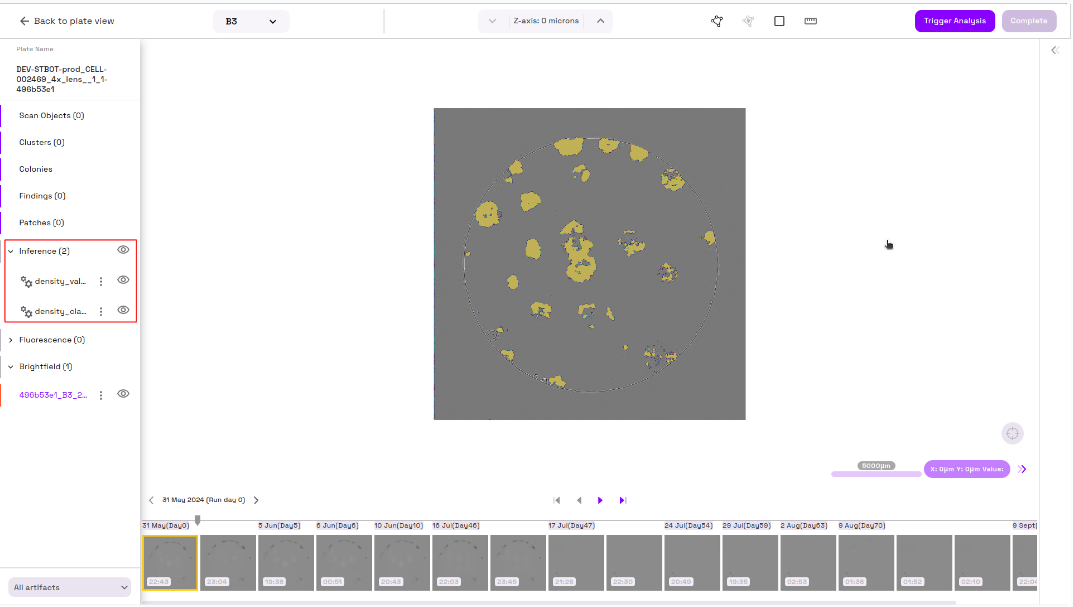Select Colonies in the sidebar
Screen dimensions: 1073x607
coord(36,169)
